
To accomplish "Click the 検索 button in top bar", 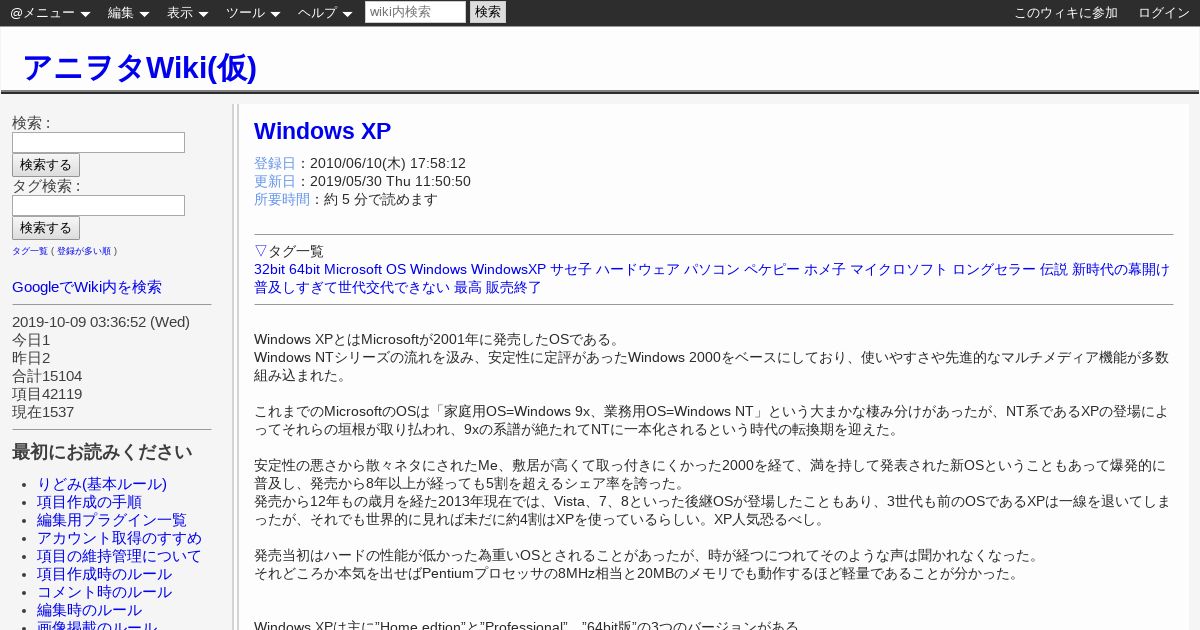I will coord(488,12).
